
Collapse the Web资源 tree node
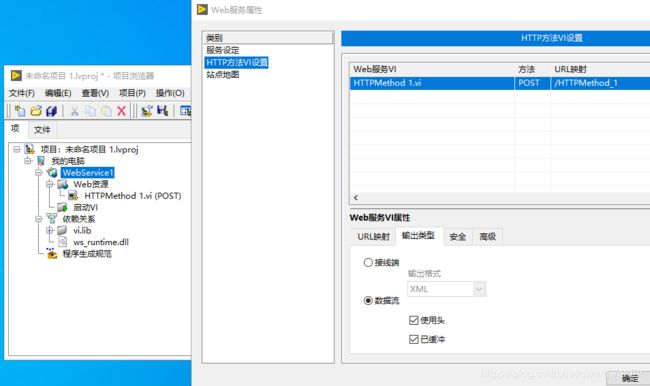(x=49, y=184)
